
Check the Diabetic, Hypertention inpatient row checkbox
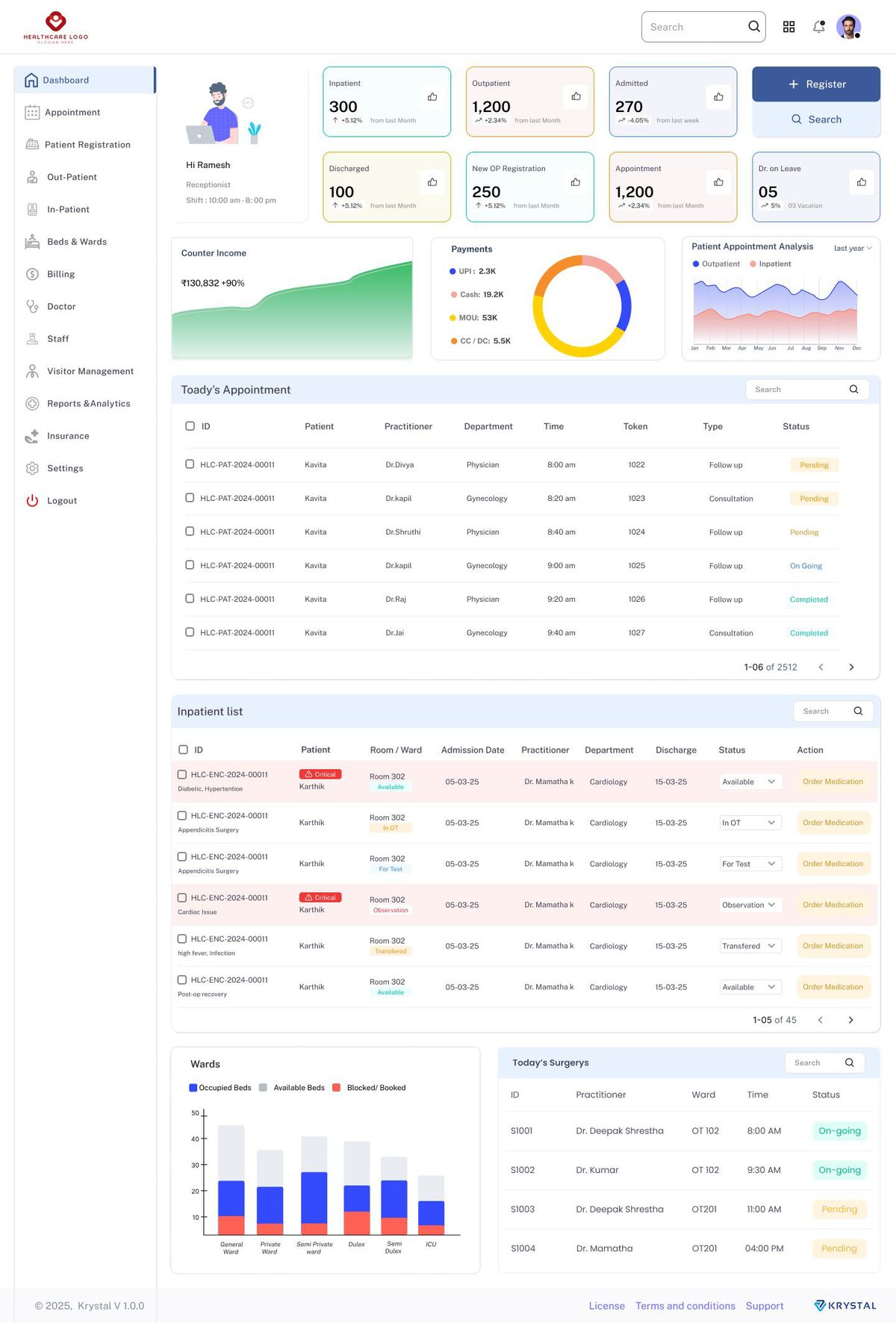(x=182, y=774)
